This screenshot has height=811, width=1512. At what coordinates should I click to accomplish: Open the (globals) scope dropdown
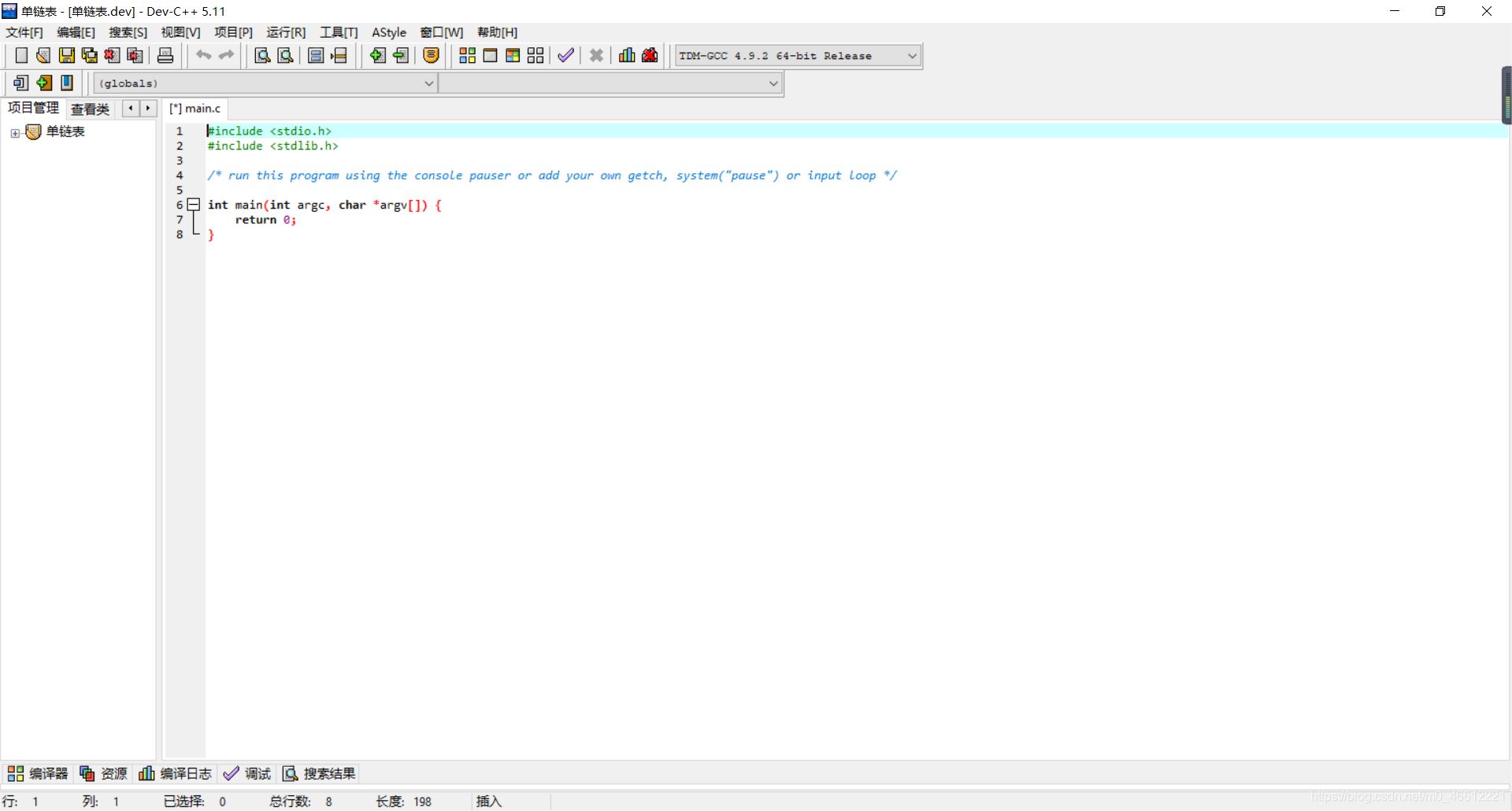pyautogui.click(x=265, y=83)
